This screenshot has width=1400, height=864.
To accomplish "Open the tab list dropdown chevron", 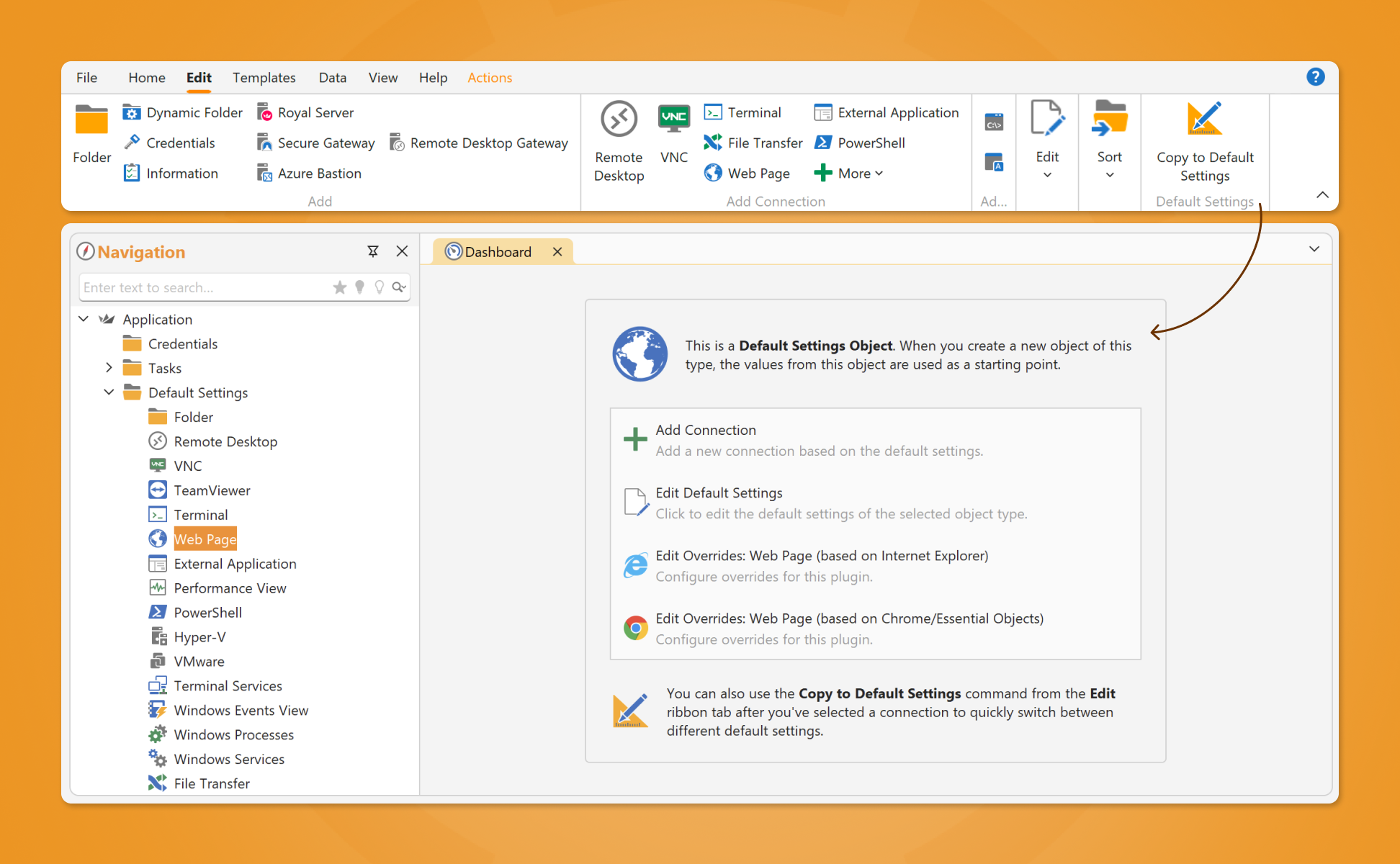I will 1314,249.
